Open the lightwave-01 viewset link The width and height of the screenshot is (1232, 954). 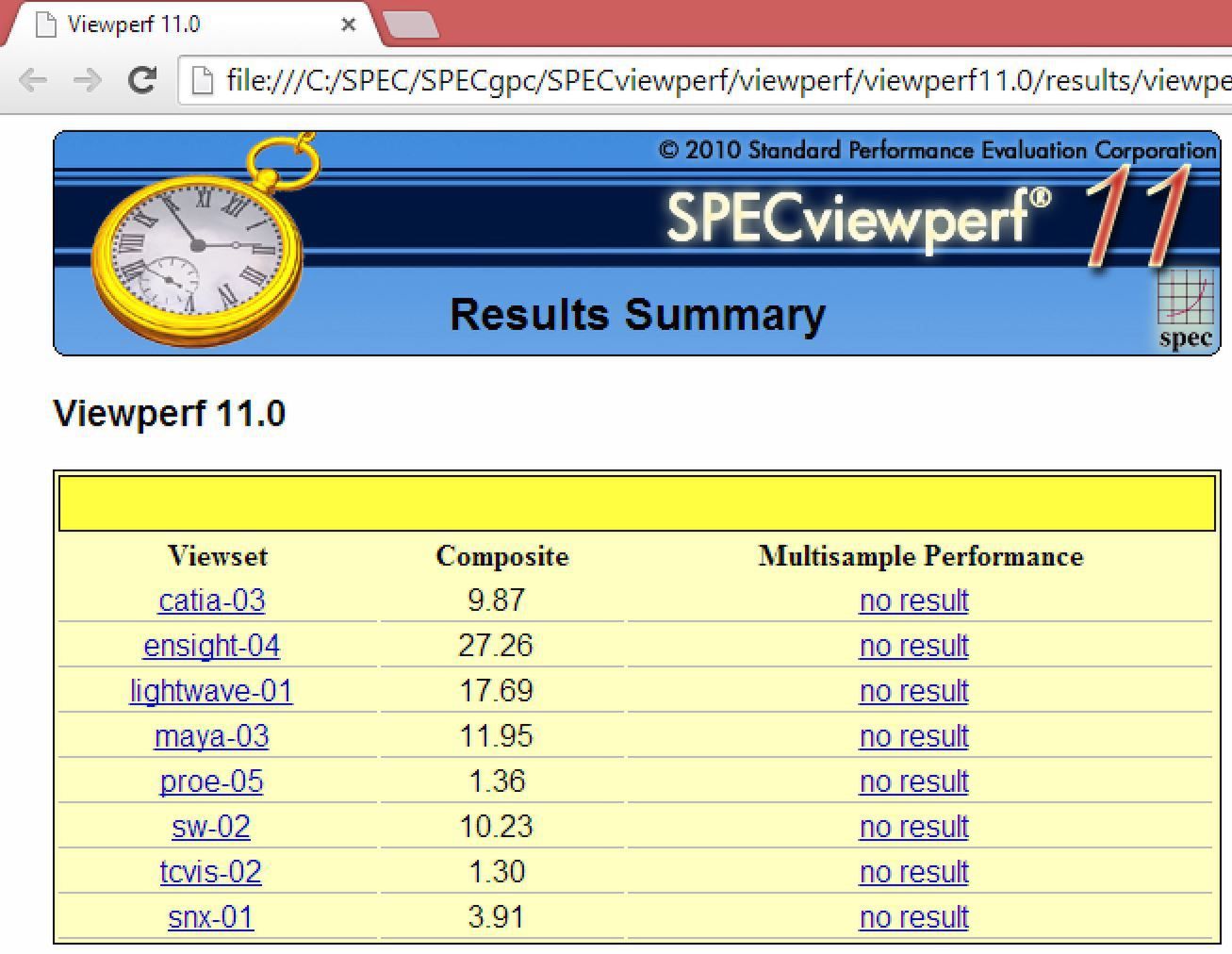pyautogui.click(x=211, y=691)
